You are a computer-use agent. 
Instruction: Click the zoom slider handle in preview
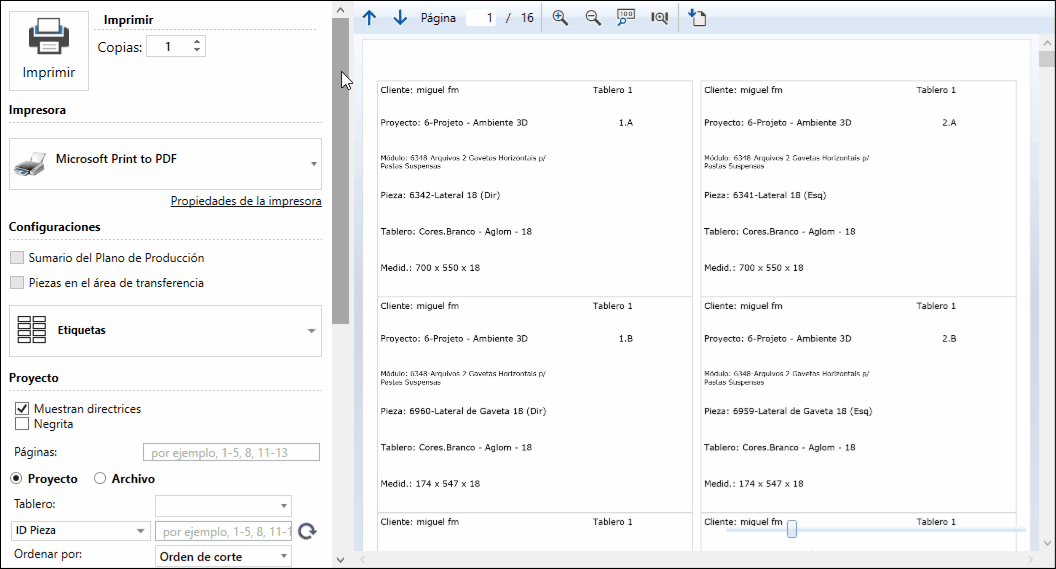792,529
